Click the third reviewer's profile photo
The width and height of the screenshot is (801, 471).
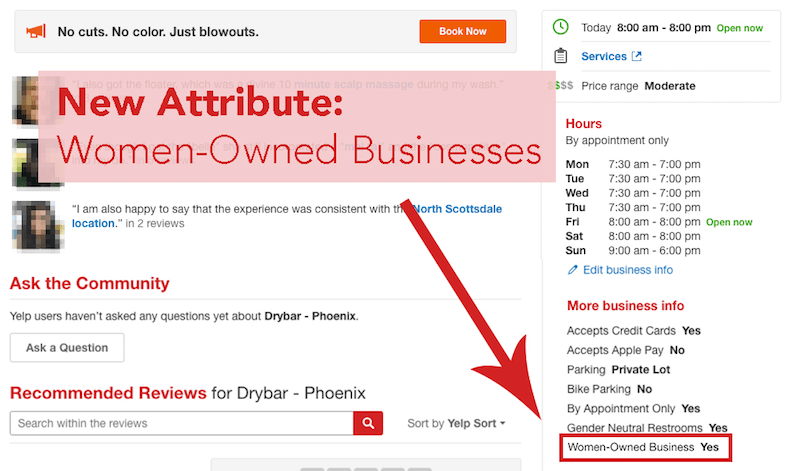coord(37,225)
